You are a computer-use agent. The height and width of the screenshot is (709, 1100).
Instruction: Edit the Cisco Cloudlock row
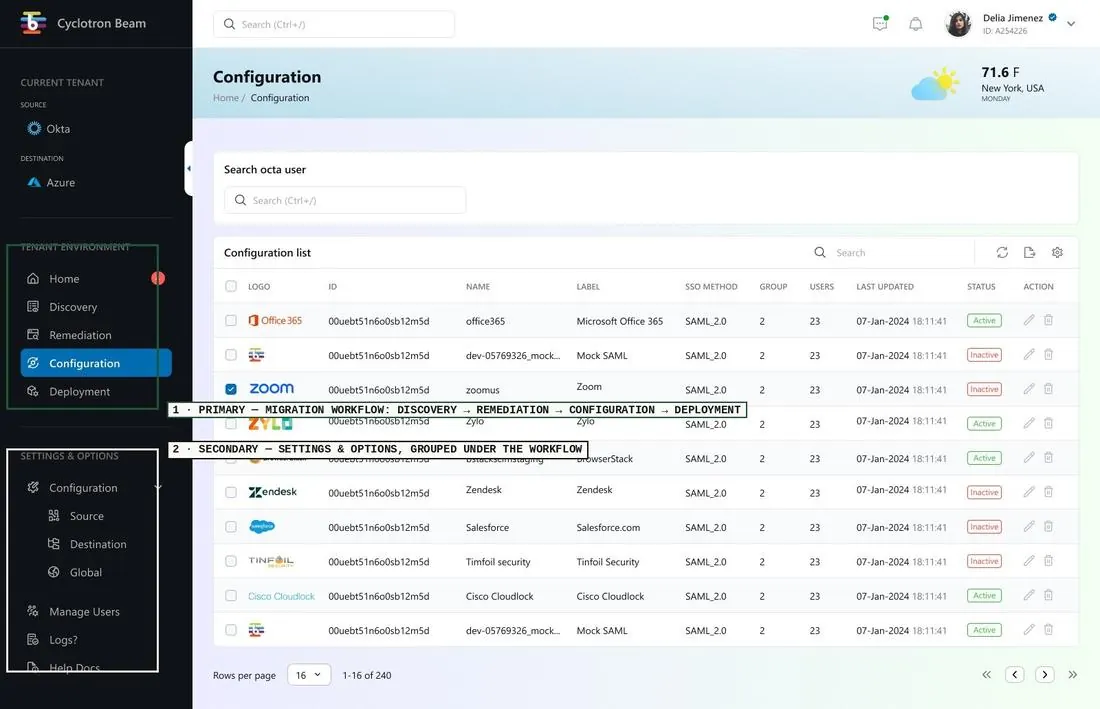1028,595
